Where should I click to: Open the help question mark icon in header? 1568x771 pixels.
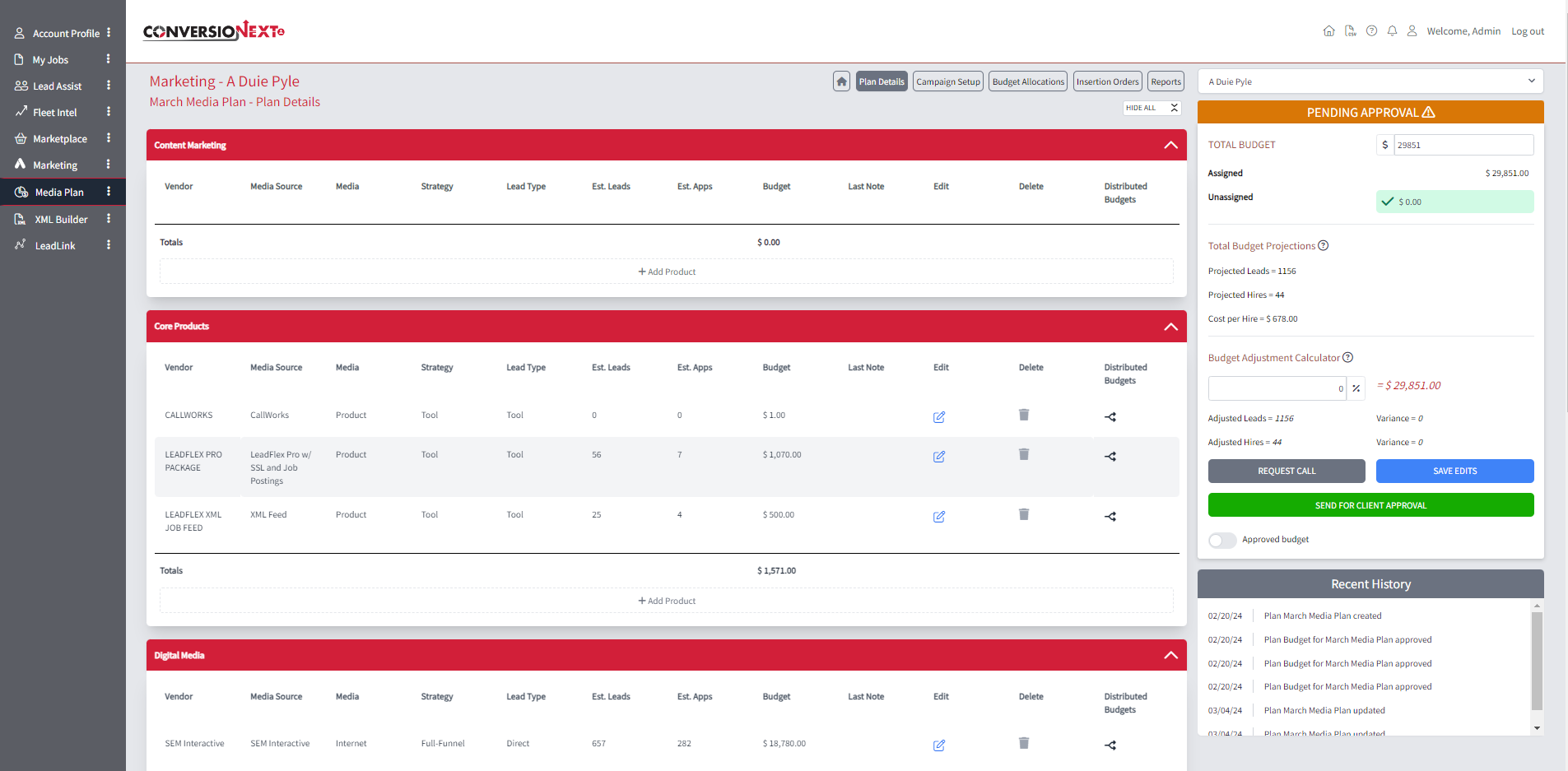tap(1371, 31)
